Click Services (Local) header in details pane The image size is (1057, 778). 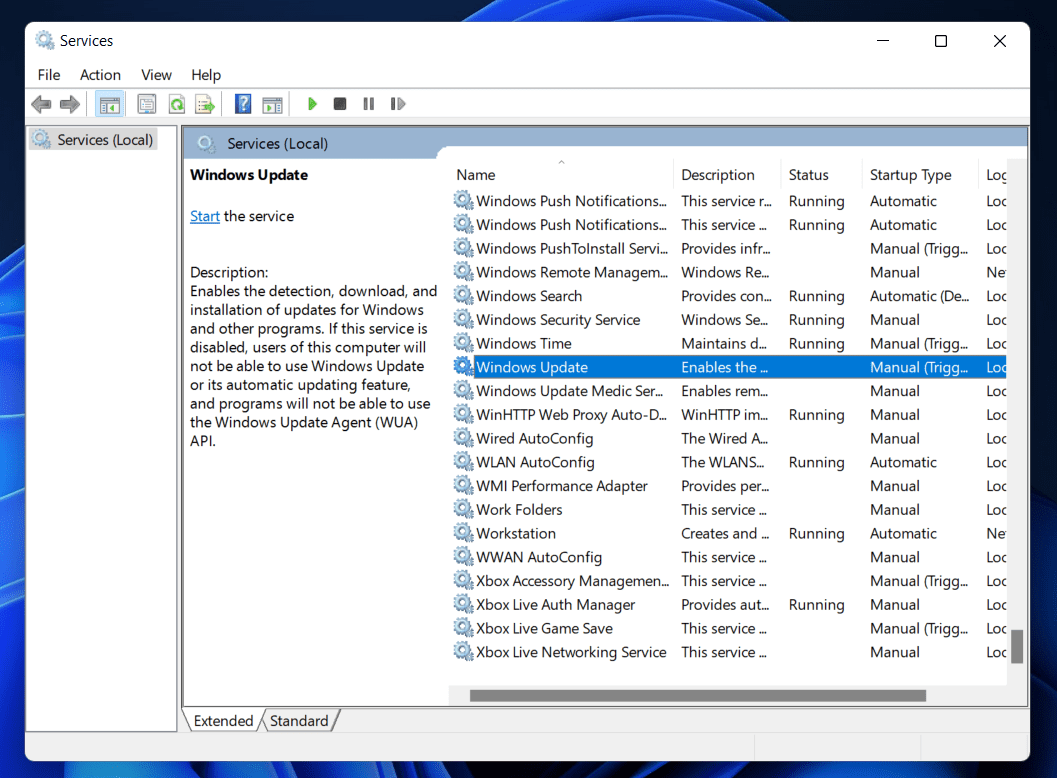pos(277,144)
